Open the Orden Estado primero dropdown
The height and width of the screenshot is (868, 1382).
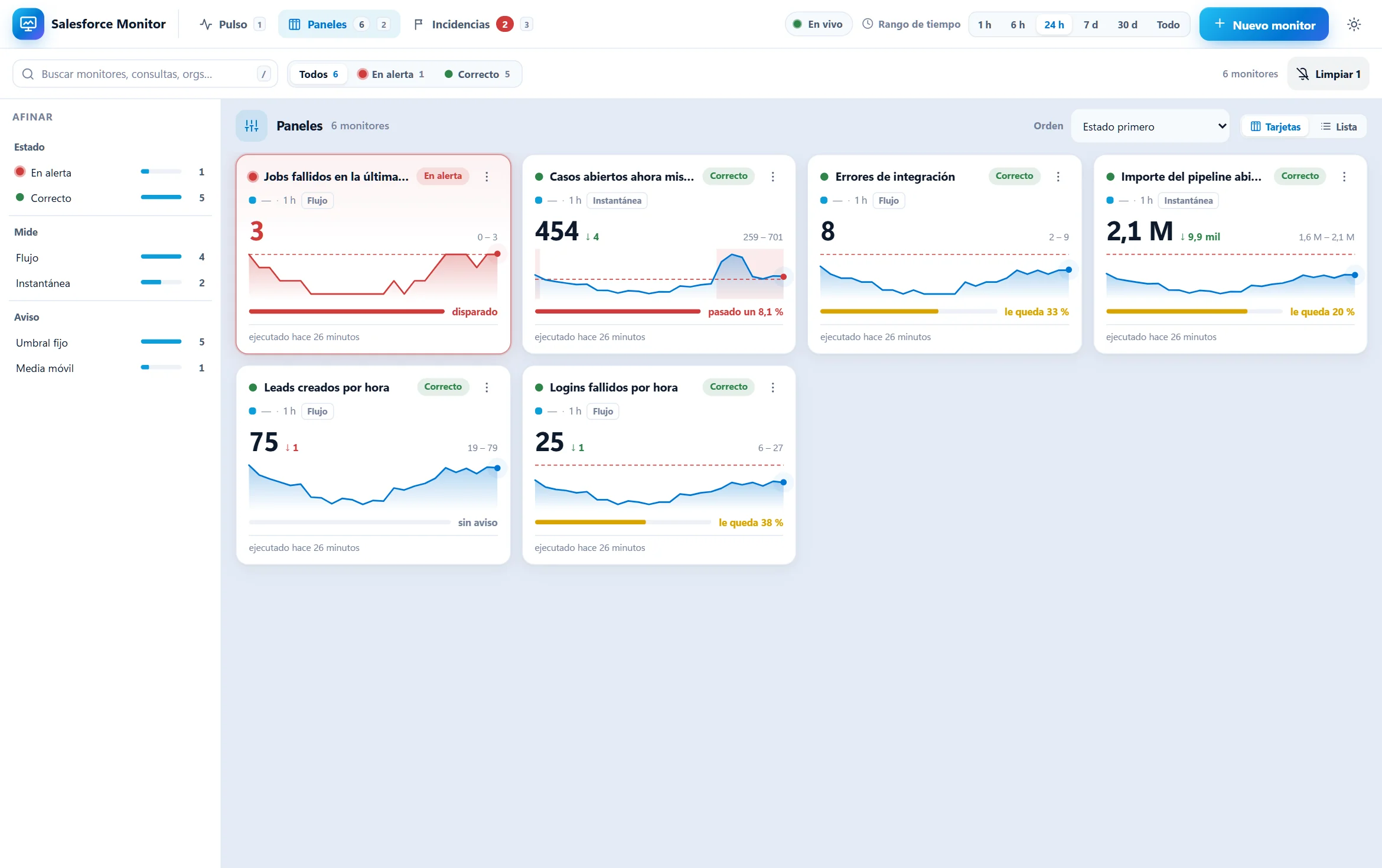(x=1150, y=126)
